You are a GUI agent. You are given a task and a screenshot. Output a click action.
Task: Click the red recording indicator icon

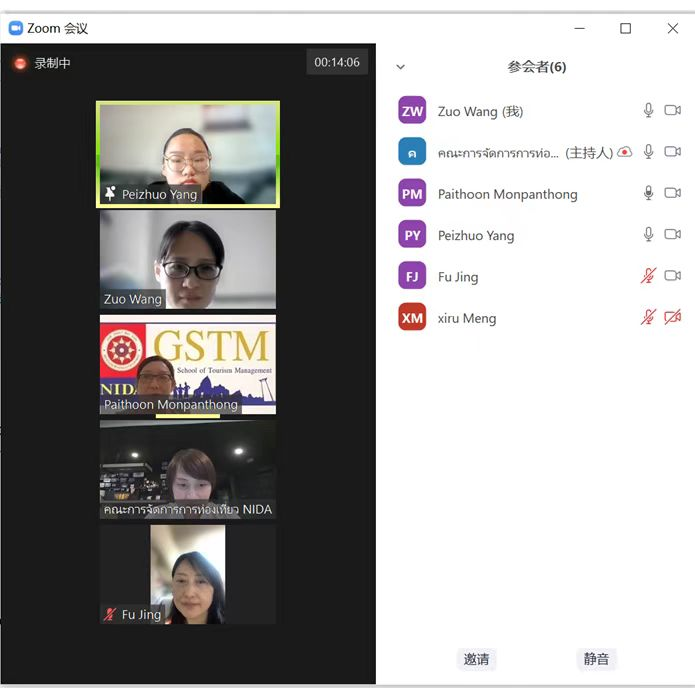pyautogui.click(x=20, y=63)
